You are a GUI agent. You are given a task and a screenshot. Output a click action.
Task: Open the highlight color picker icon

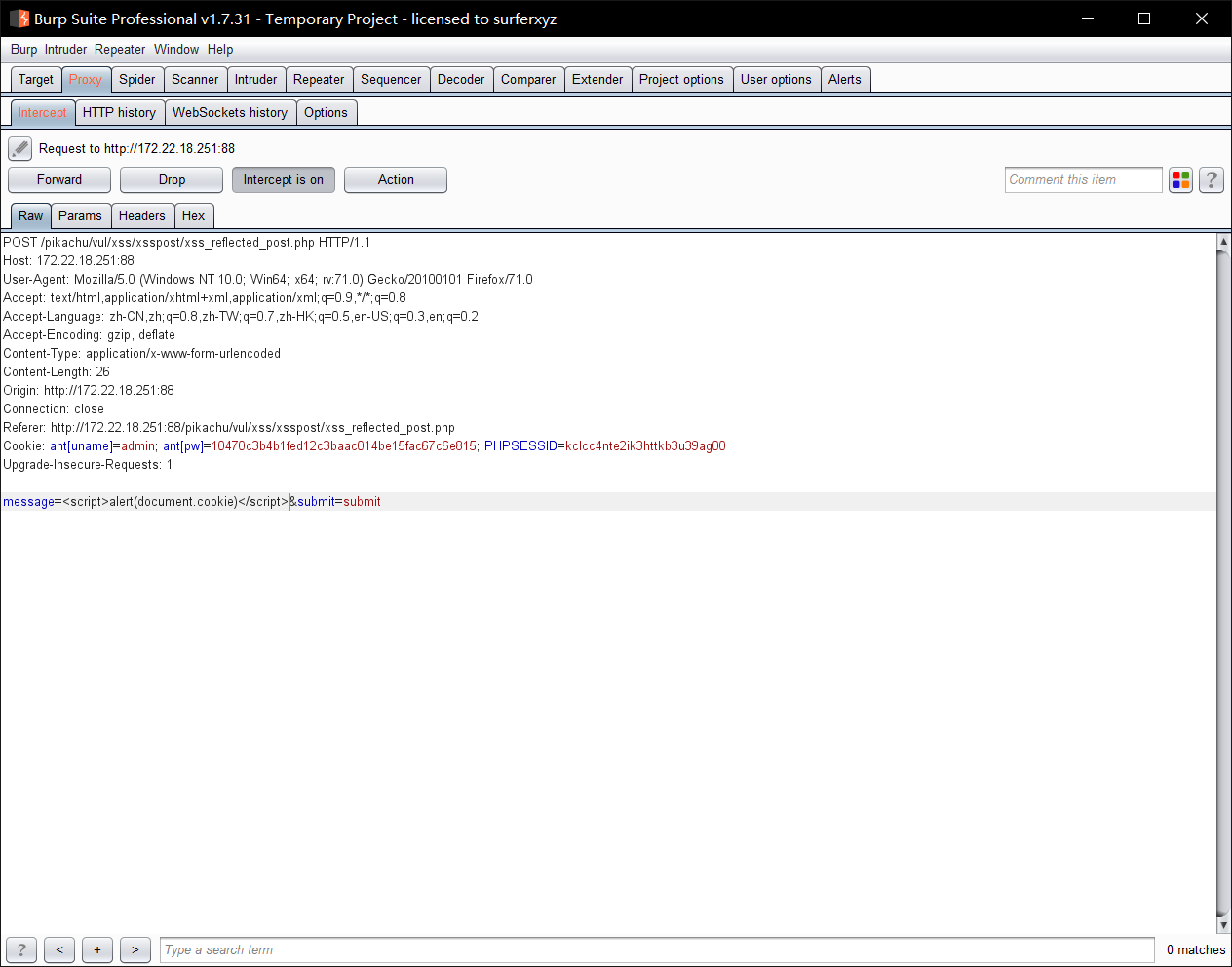pyautogui.click(x=1180, y=179)
